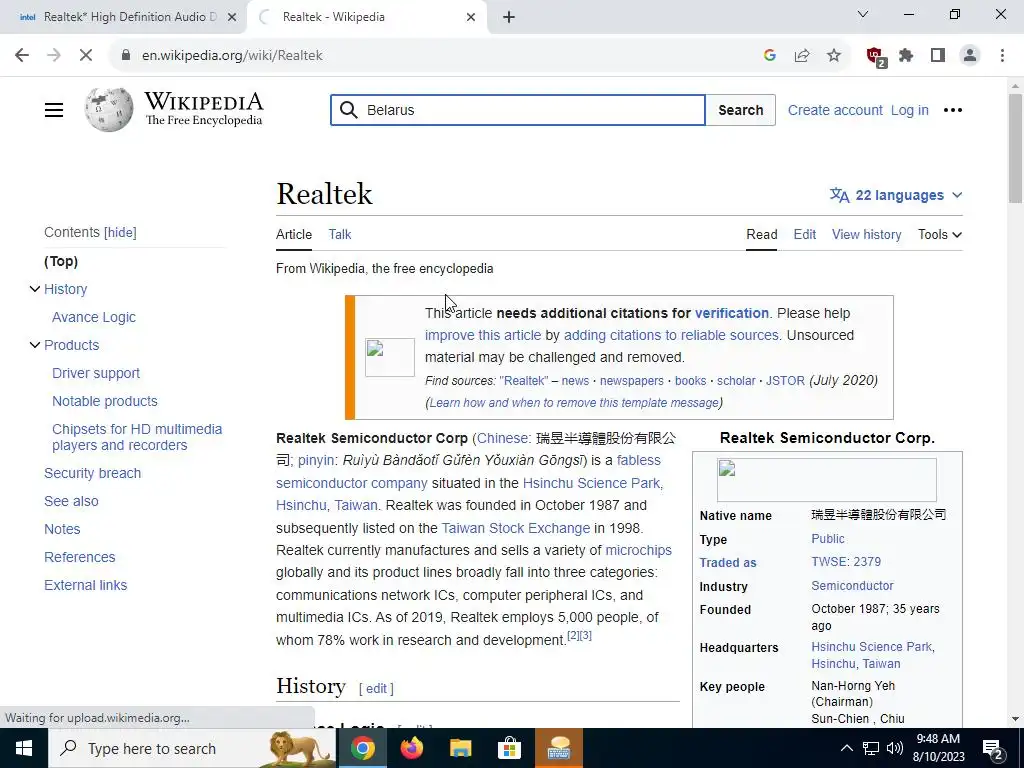This screenshot has width=1024, height=768.
Task: Go to Security breach section
Action: tap(92, 473)
